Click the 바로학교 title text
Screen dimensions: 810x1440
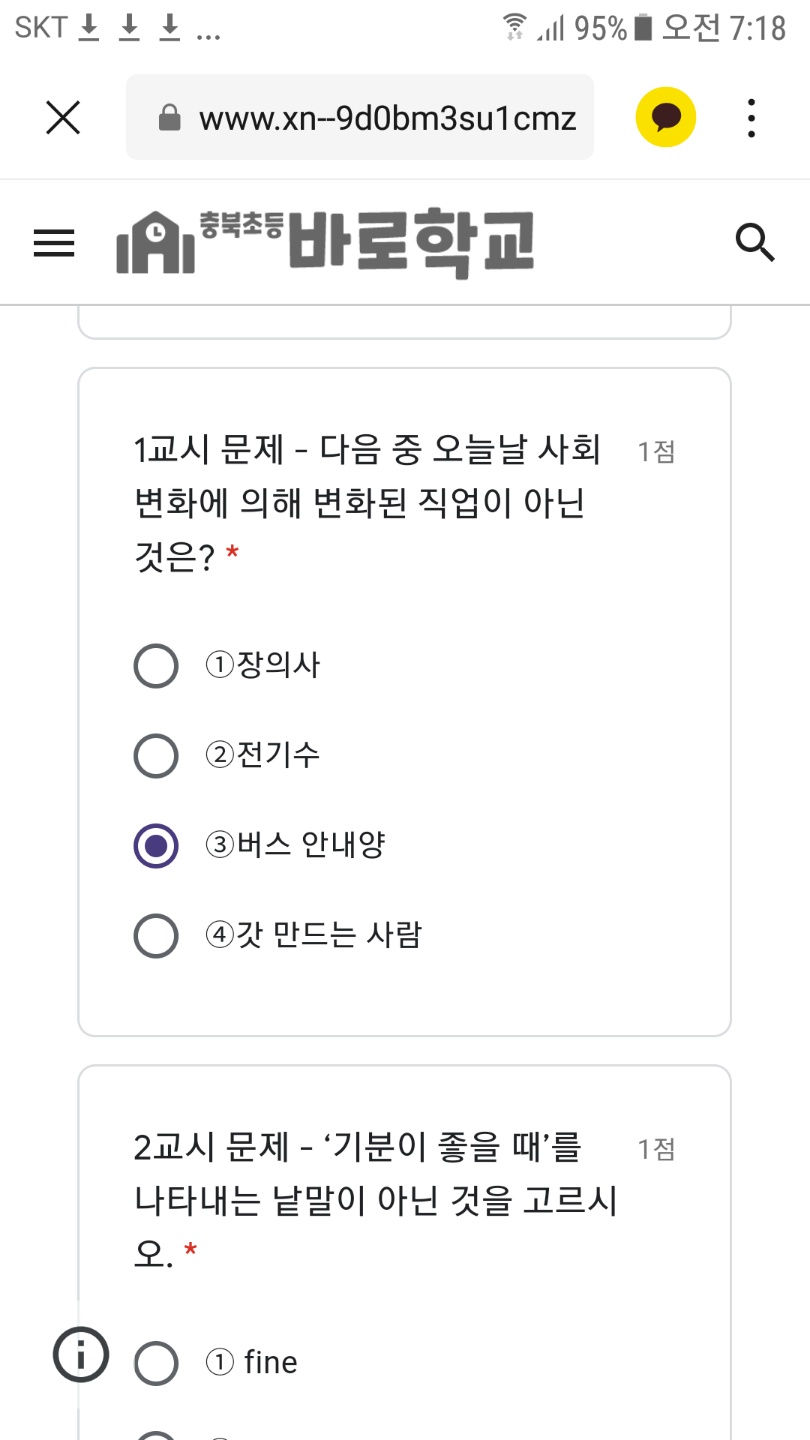(411, 243)
